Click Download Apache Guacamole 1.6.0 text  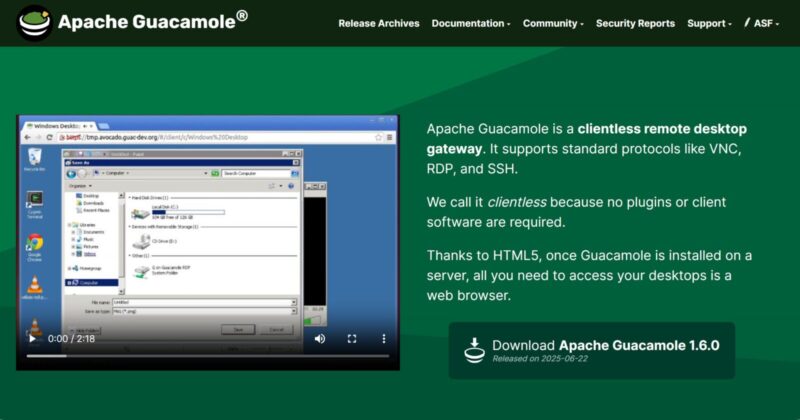[605, 345]
